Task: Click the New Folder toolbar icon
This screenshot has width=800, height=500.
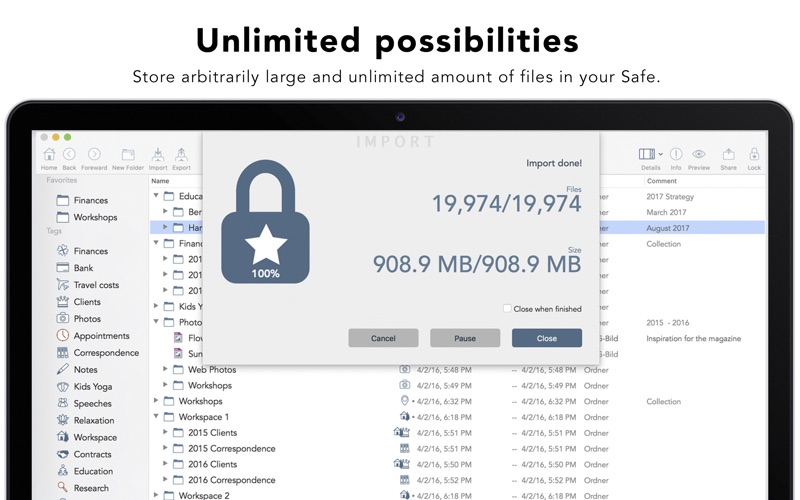Action: point(128,155)
